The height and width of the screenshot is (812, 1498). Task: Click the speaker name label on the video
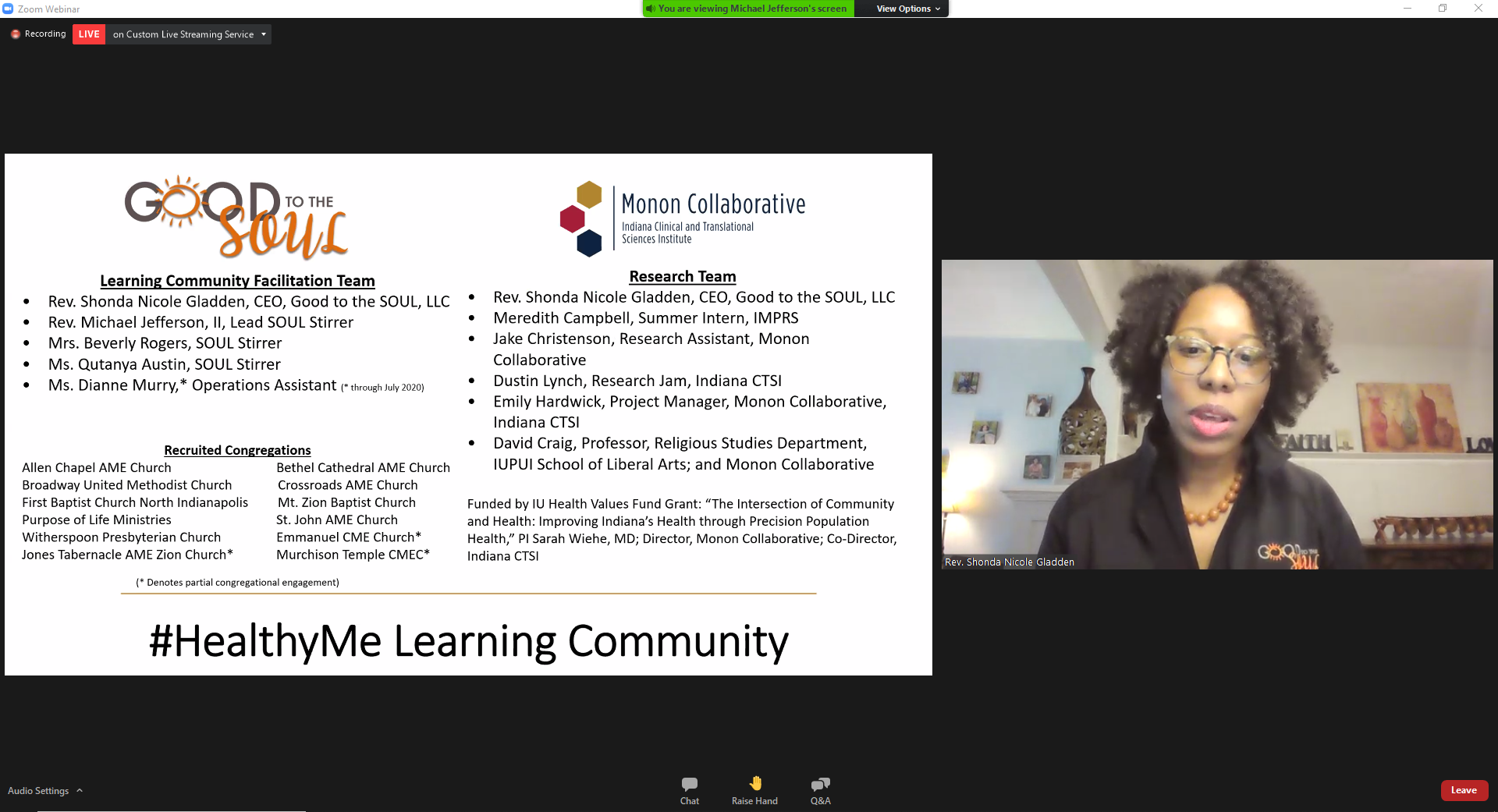(1009, 562)
